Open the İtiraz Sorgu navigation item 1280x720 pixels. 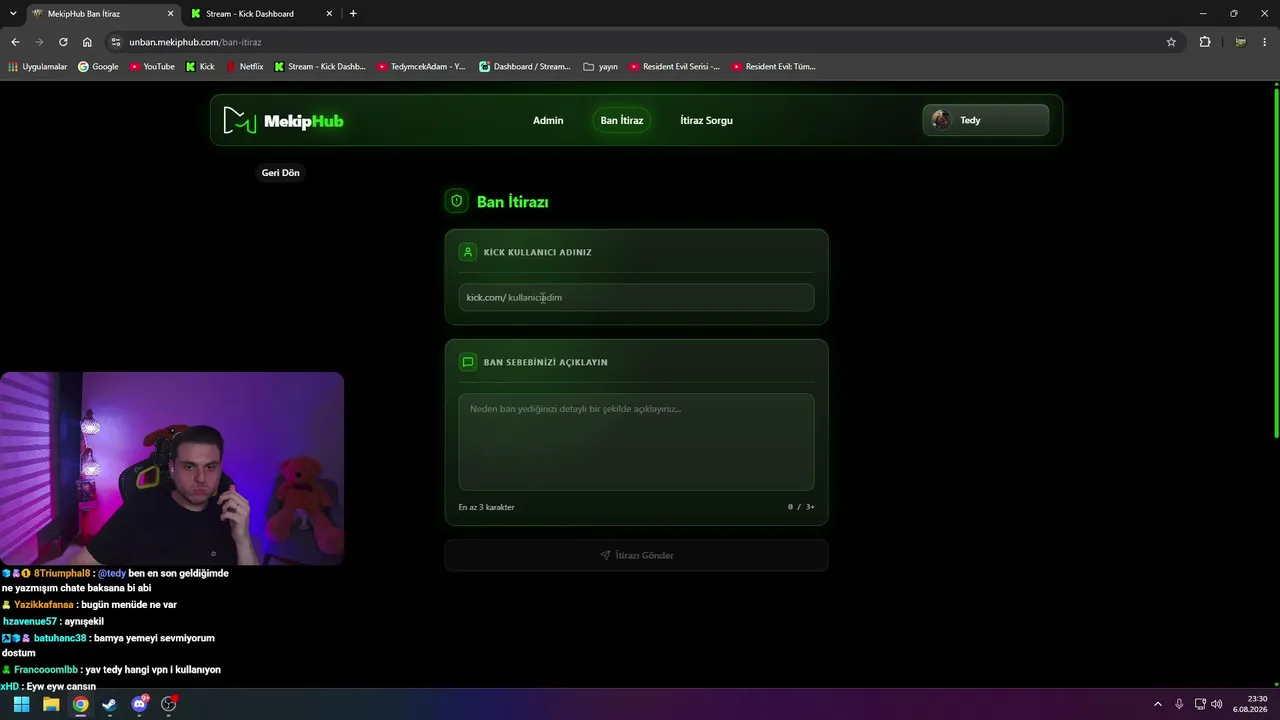tap(706, 120)
